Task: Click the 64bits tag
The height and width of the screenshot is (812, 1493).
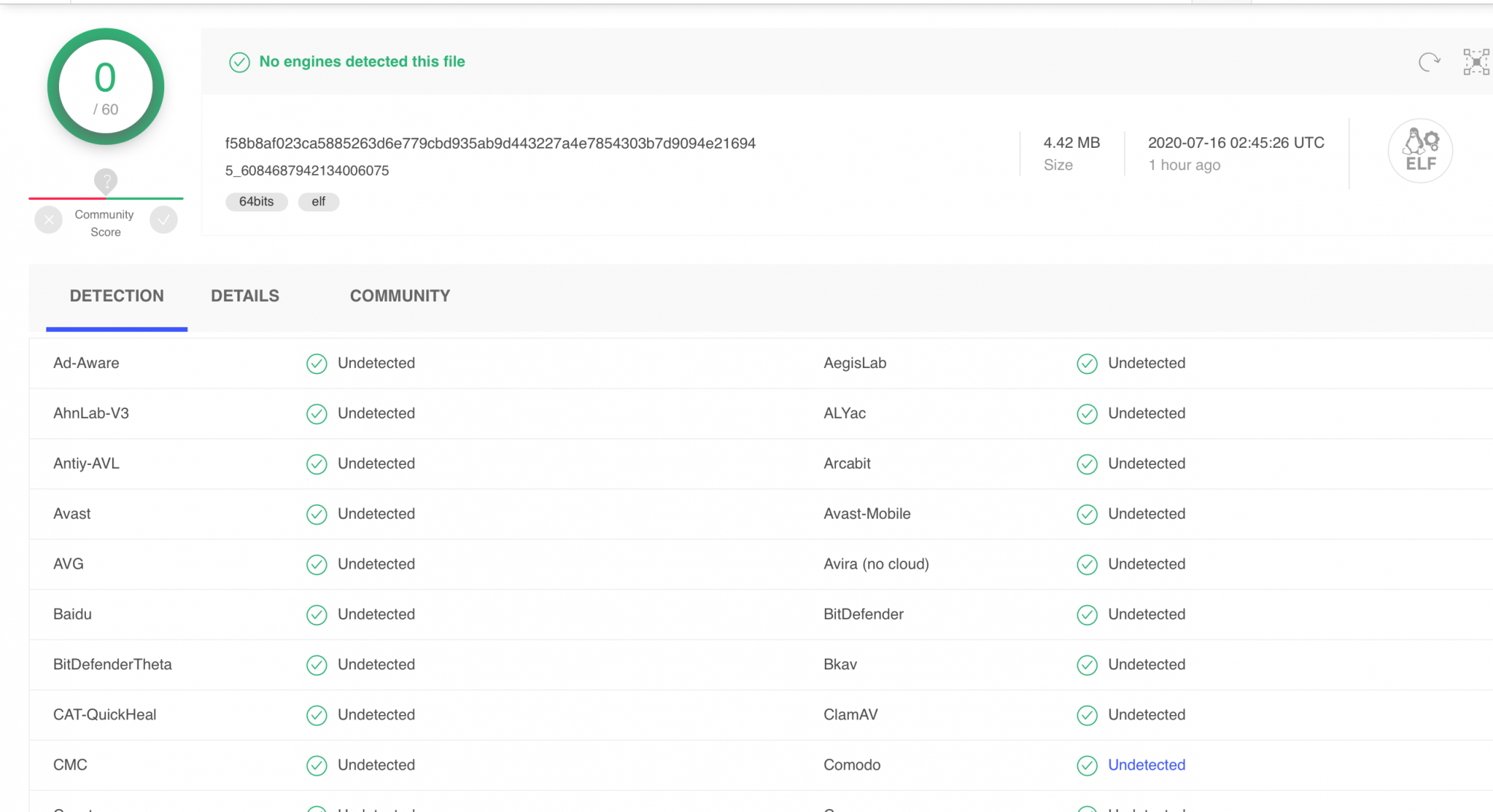Action: [x=256, y=202]
